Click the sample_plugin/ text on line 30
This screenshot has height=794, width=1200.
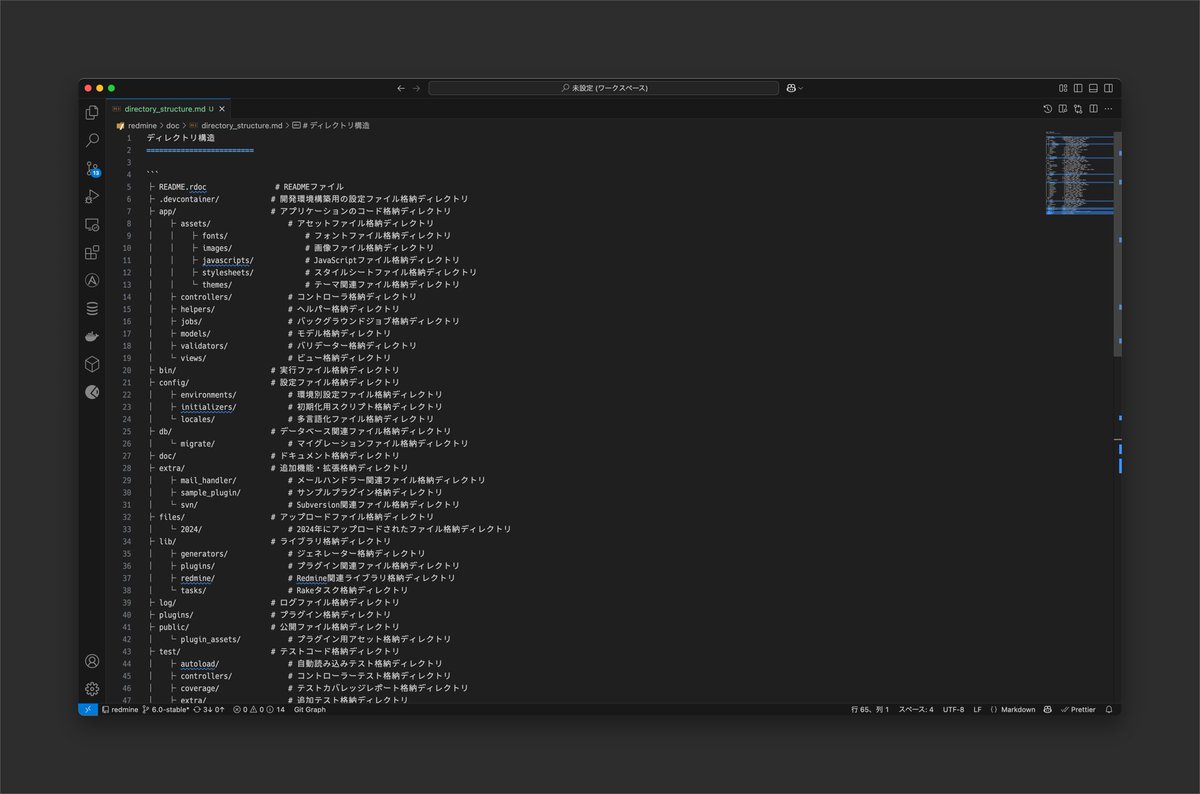point(211,492)
